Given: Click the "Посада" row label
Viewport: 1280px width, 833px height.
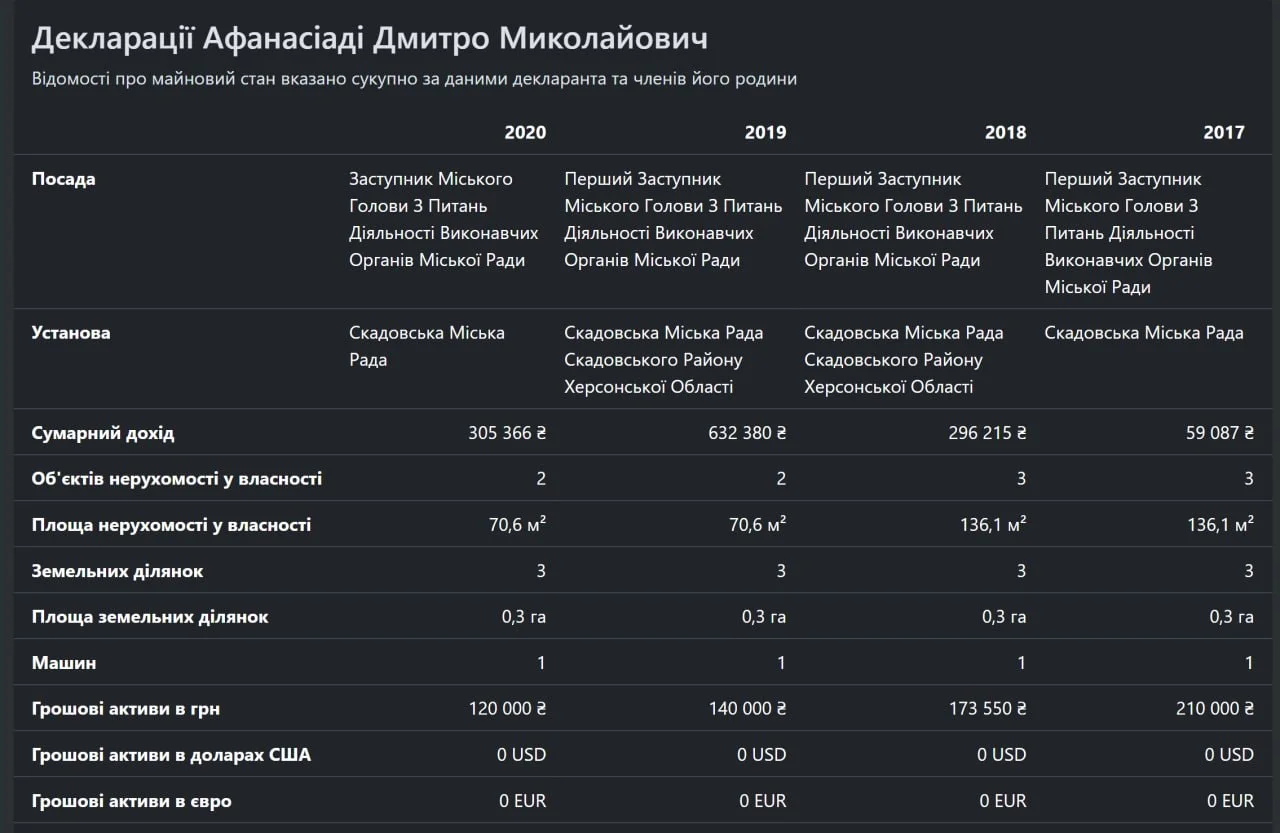Looking at the screenshot, I should click(x=64, y=179).
